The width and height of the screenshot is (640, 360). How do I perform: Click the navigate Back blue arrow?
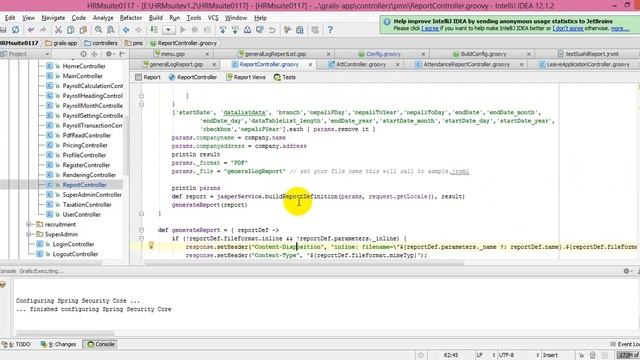coord(126,30)
